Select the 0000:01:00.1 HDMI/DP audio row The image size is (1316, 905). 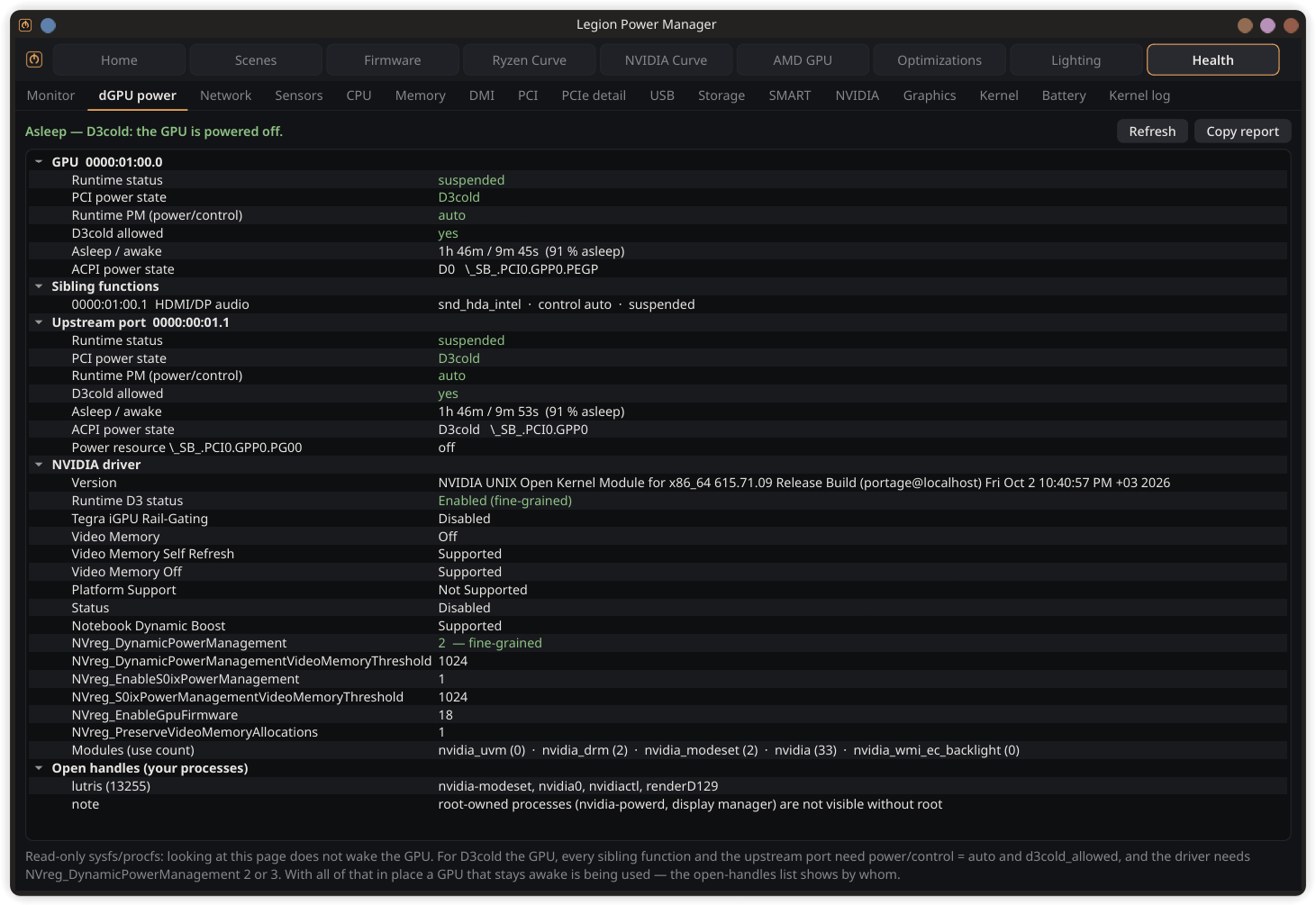click(x=658, y=304)
